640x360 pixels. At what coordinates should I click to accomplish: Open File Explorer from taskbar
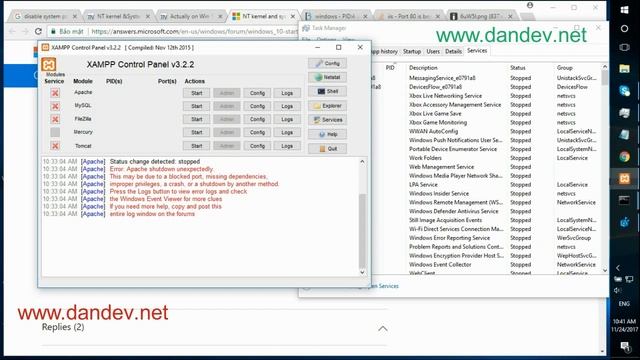(x=624, y=69)
